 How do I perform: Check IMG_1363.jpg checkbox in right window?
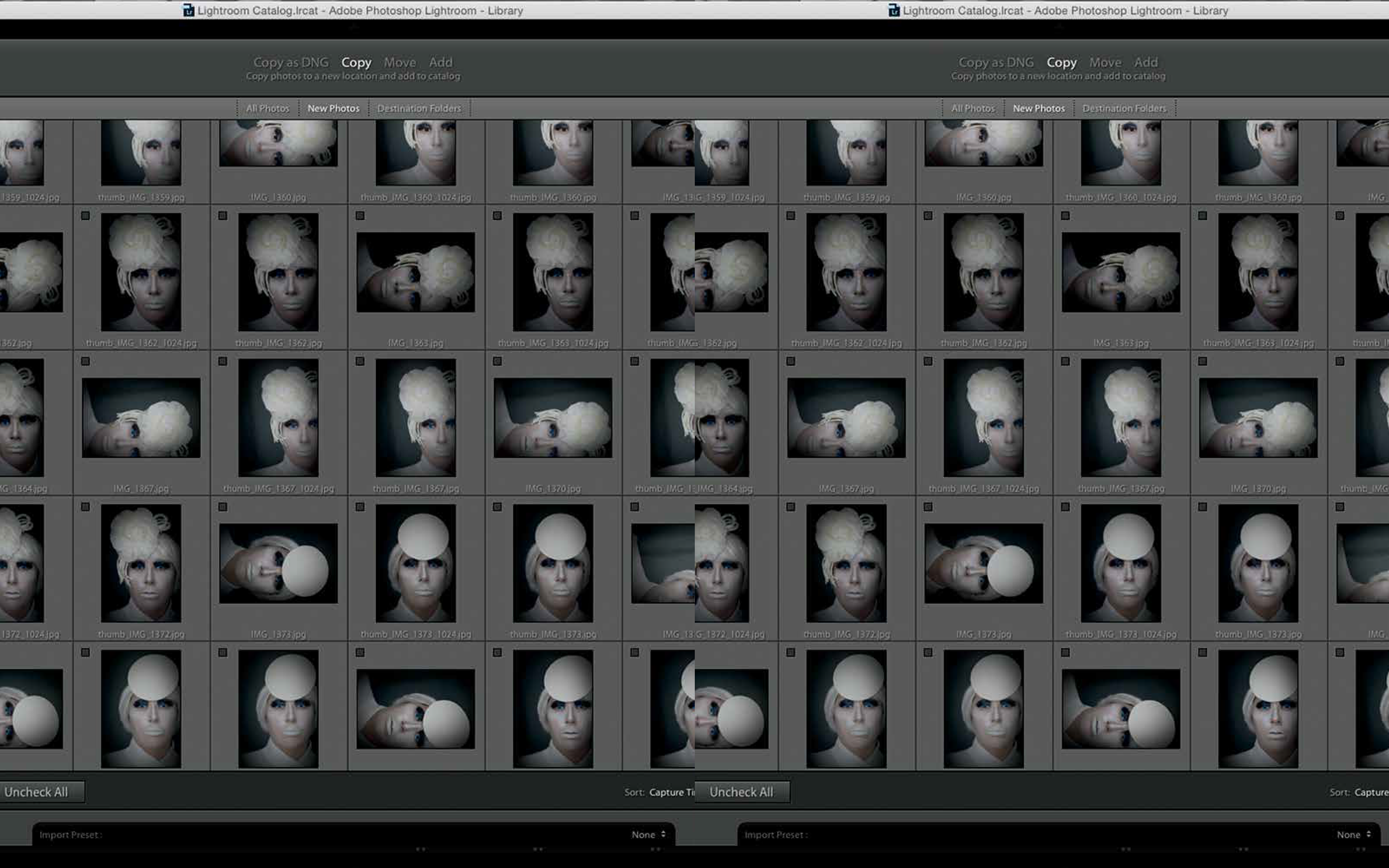(1065, 216)
